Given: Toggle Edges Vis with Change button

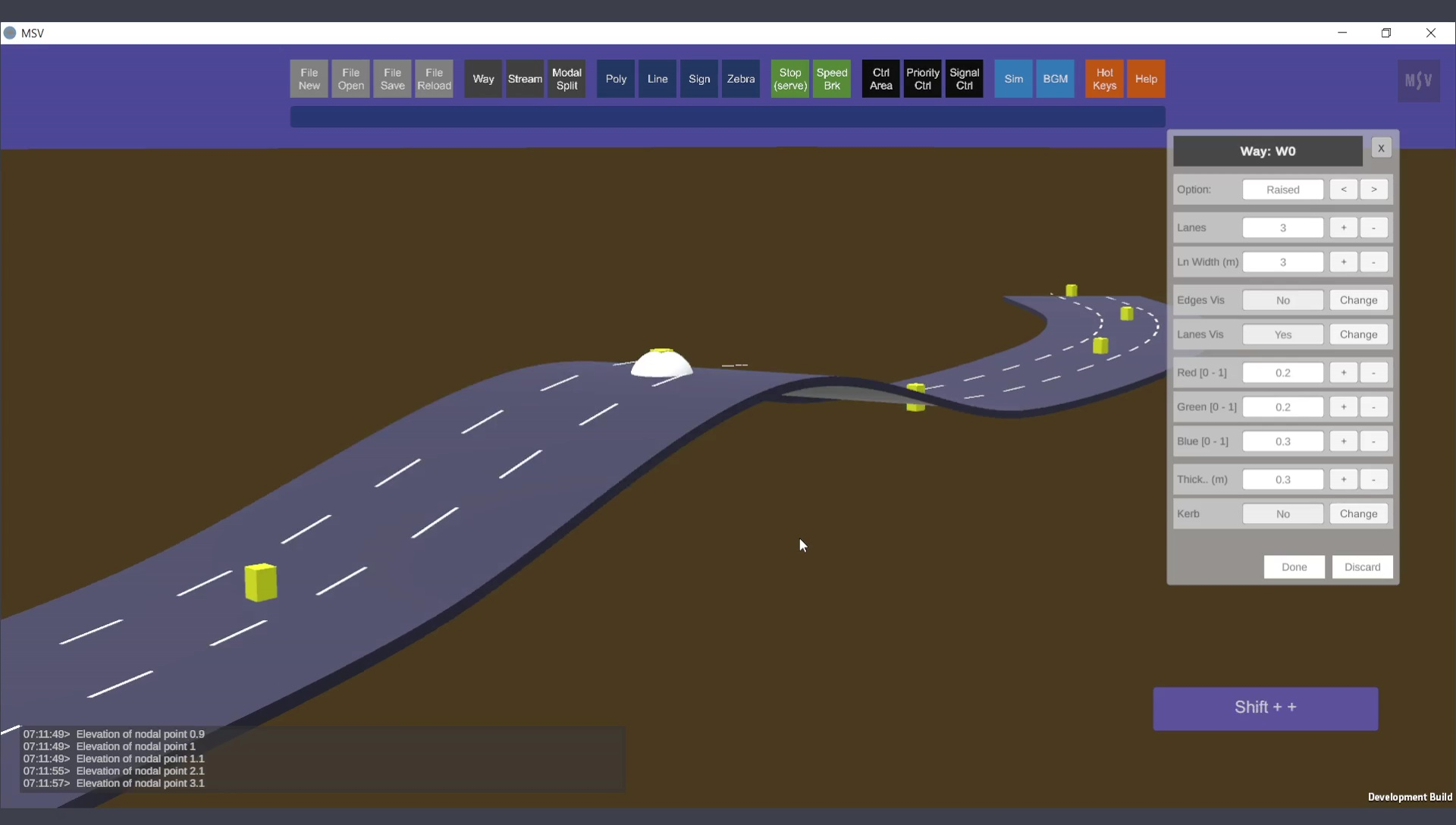Looking at the screenshot, I should point(1358,300).
